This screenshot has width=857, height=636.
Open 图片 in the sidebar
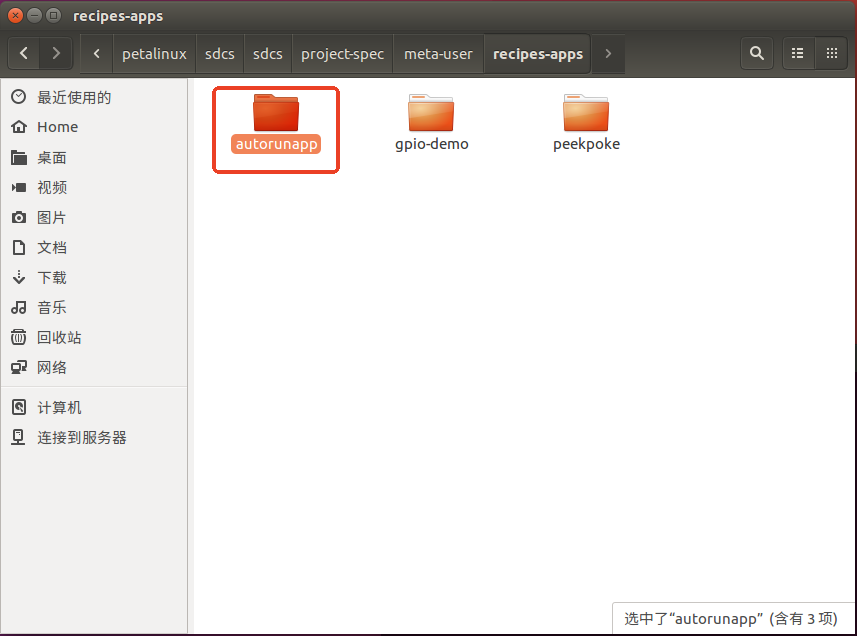tap(94, 217)
